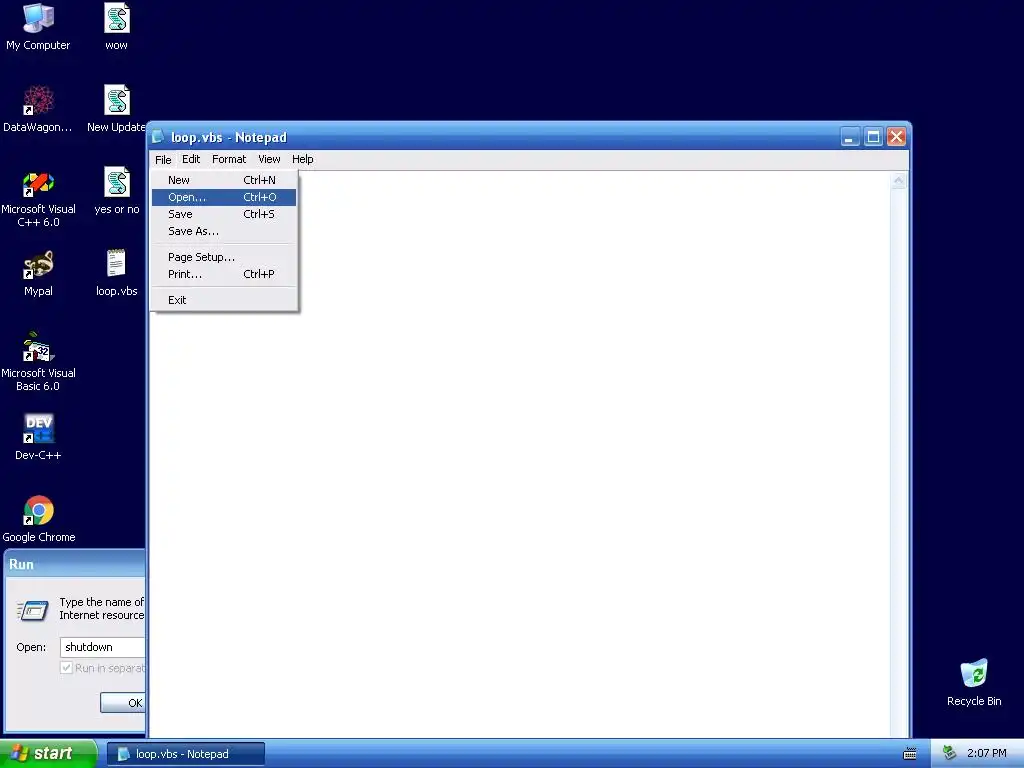Screen dimensions: 1024x768
Task: Click Run dialog title bar
Action: tap(75, 565)
